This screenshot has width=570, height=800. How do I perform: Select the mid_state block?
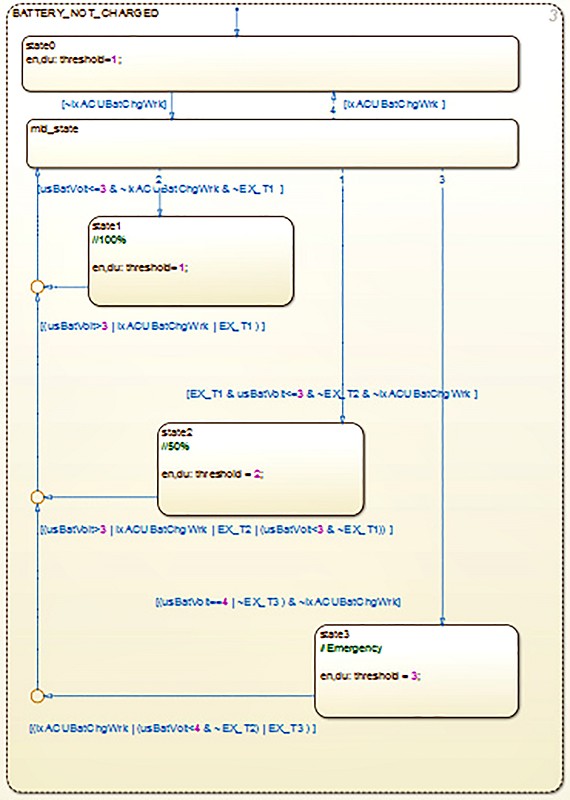(272, 143)
